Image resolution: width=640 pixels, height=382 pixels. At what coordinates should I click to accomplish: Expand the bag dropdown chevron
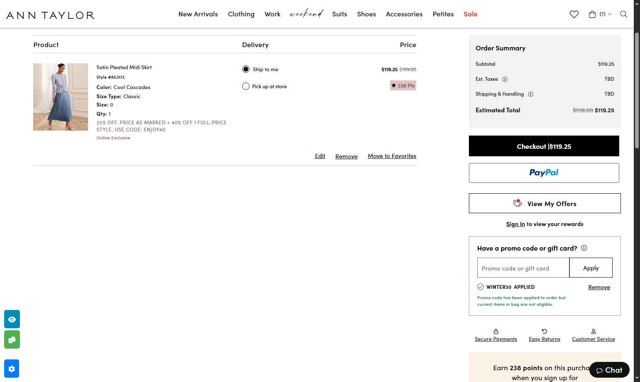(610, 14)
